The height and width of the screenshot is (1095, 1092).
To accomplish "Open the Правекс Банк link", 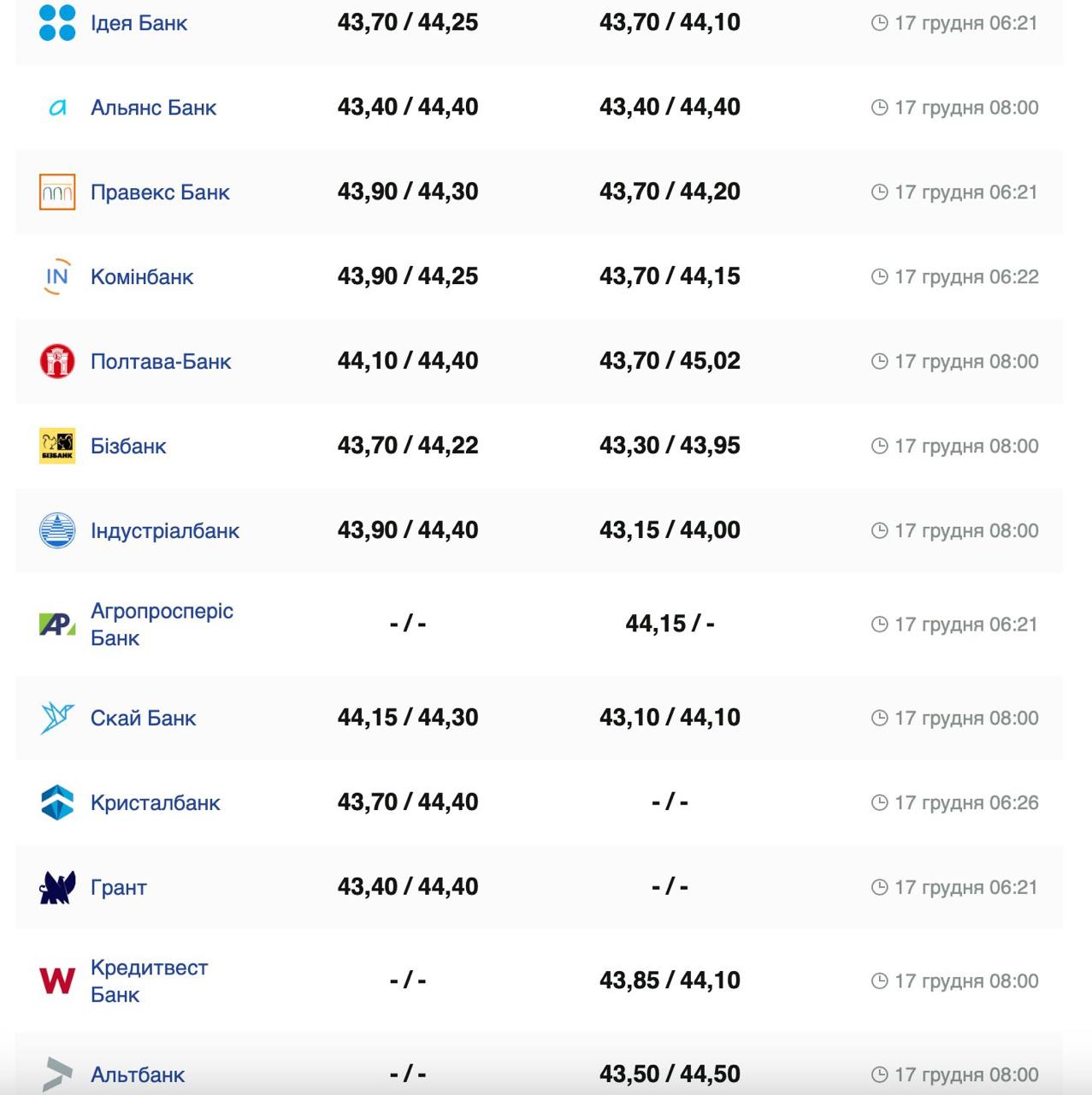I will pos(160,192).
